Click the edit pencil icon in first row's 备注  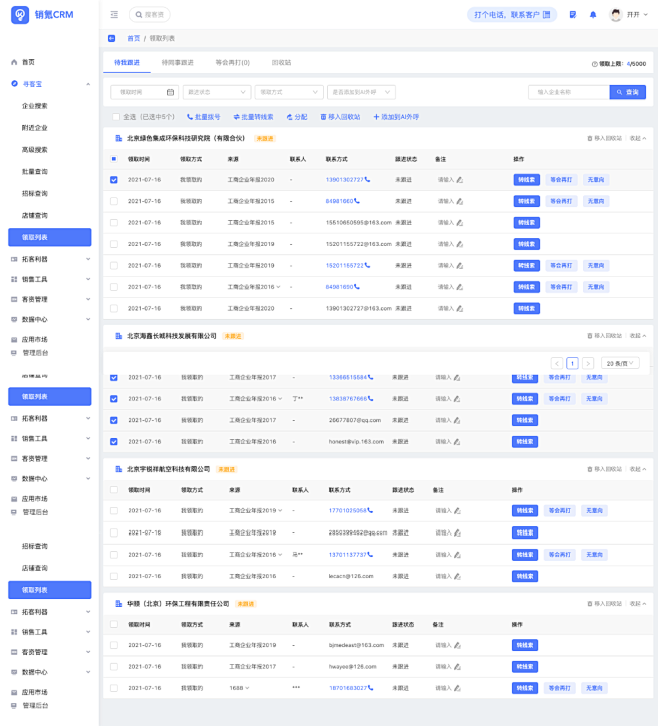coord(459,180)
